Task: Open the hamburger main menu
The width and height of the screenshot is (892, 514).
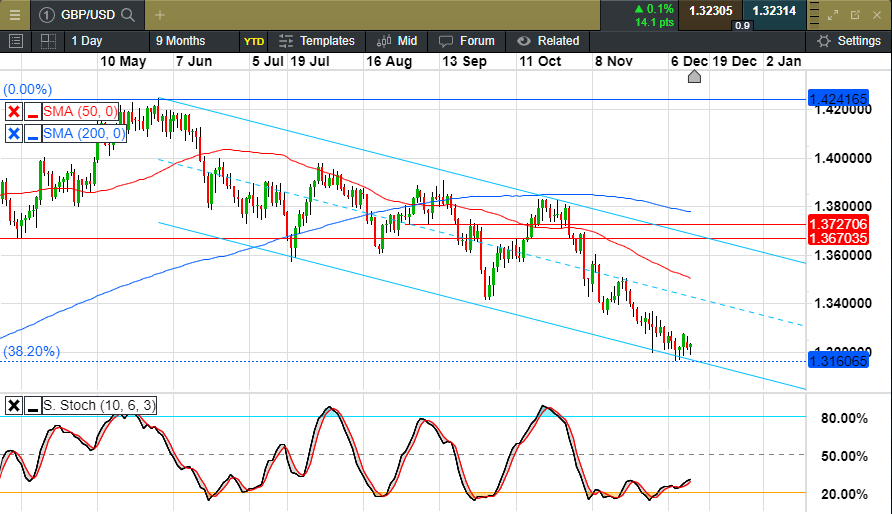Action: [x=14, y=15]
